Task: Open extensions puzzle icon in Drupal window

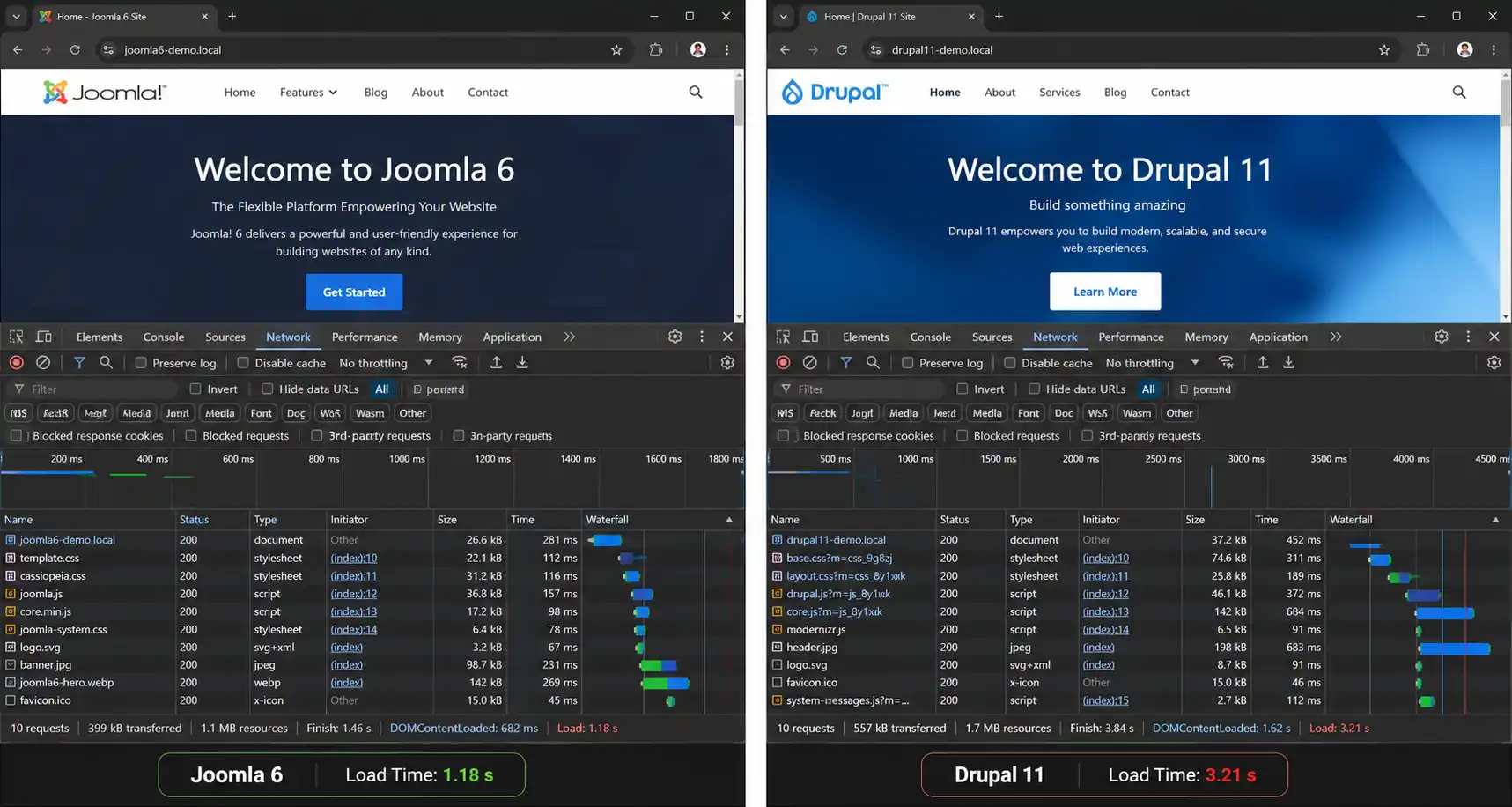Action: [1423, 50]
